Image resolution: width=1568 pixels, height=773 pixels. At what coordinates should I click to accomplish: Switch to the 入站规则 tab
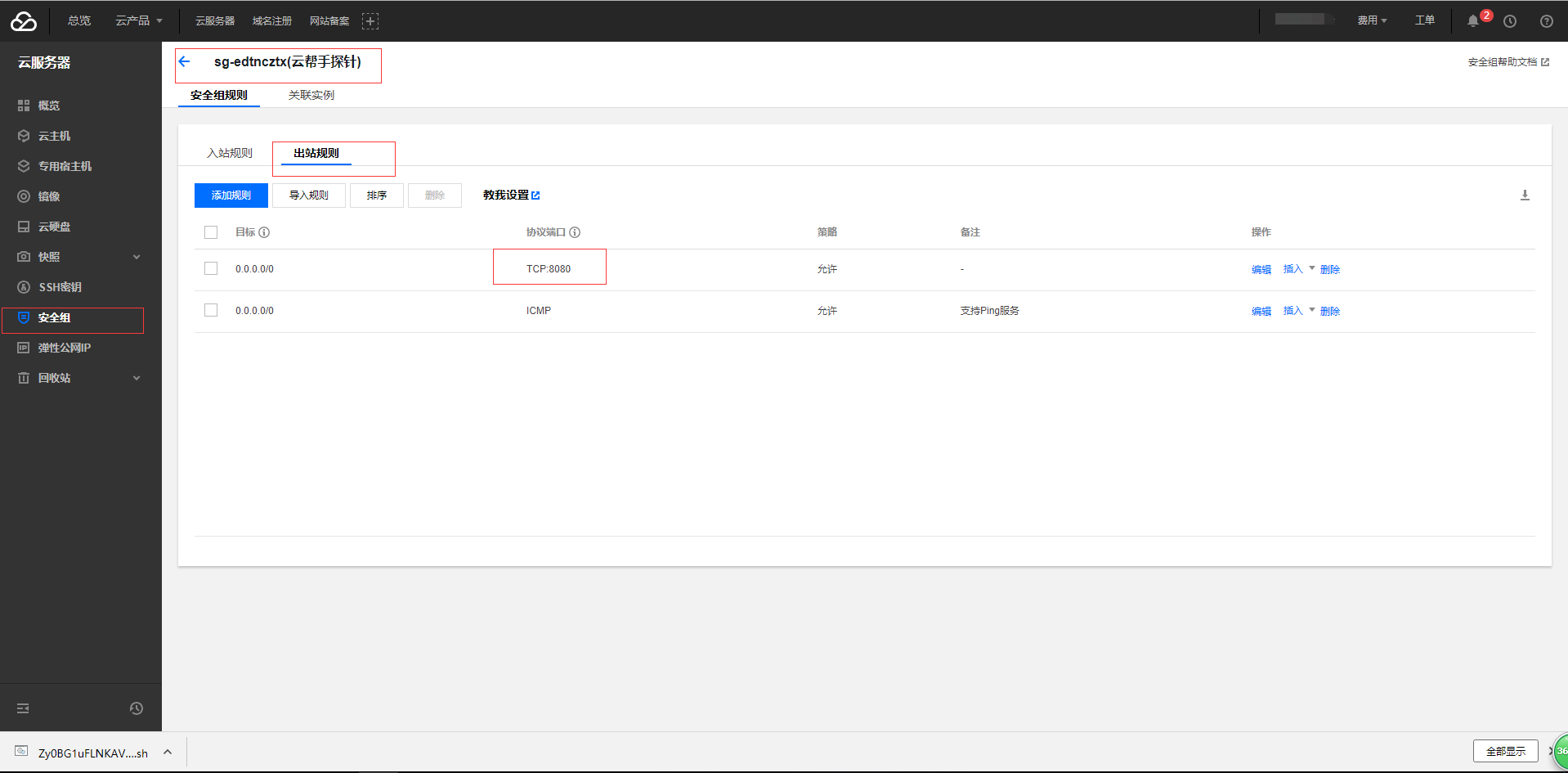click(x=230, y=154)
